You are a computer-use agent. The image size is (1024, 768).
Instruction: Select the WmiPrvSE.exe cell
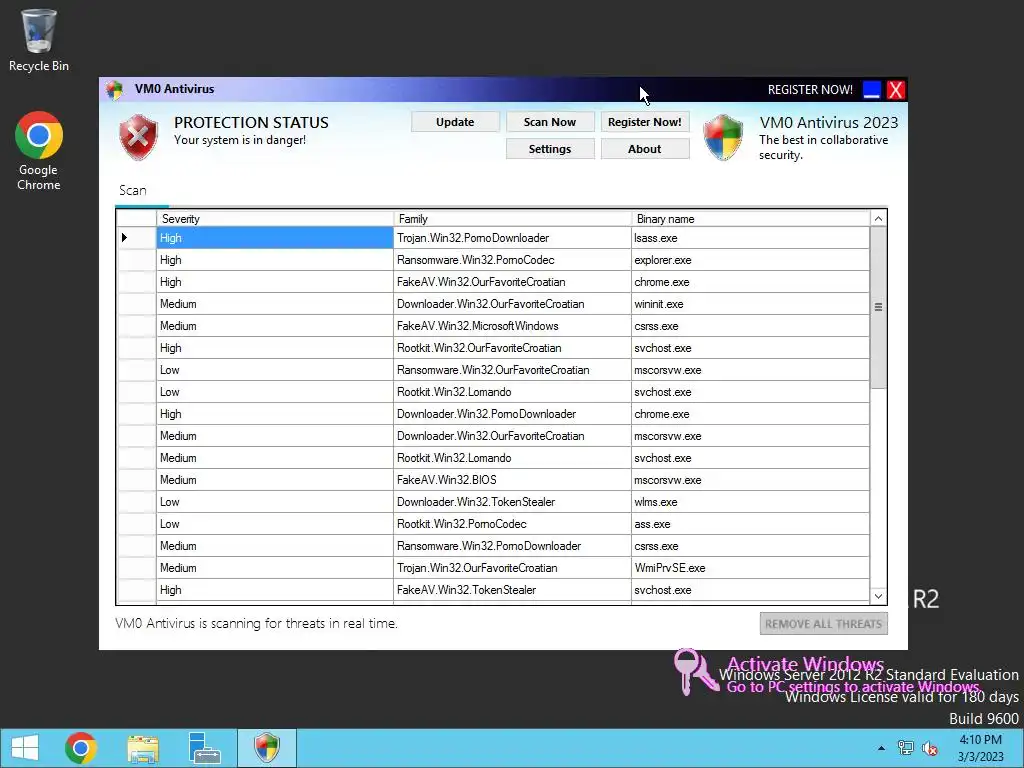(x=750, y=568)
